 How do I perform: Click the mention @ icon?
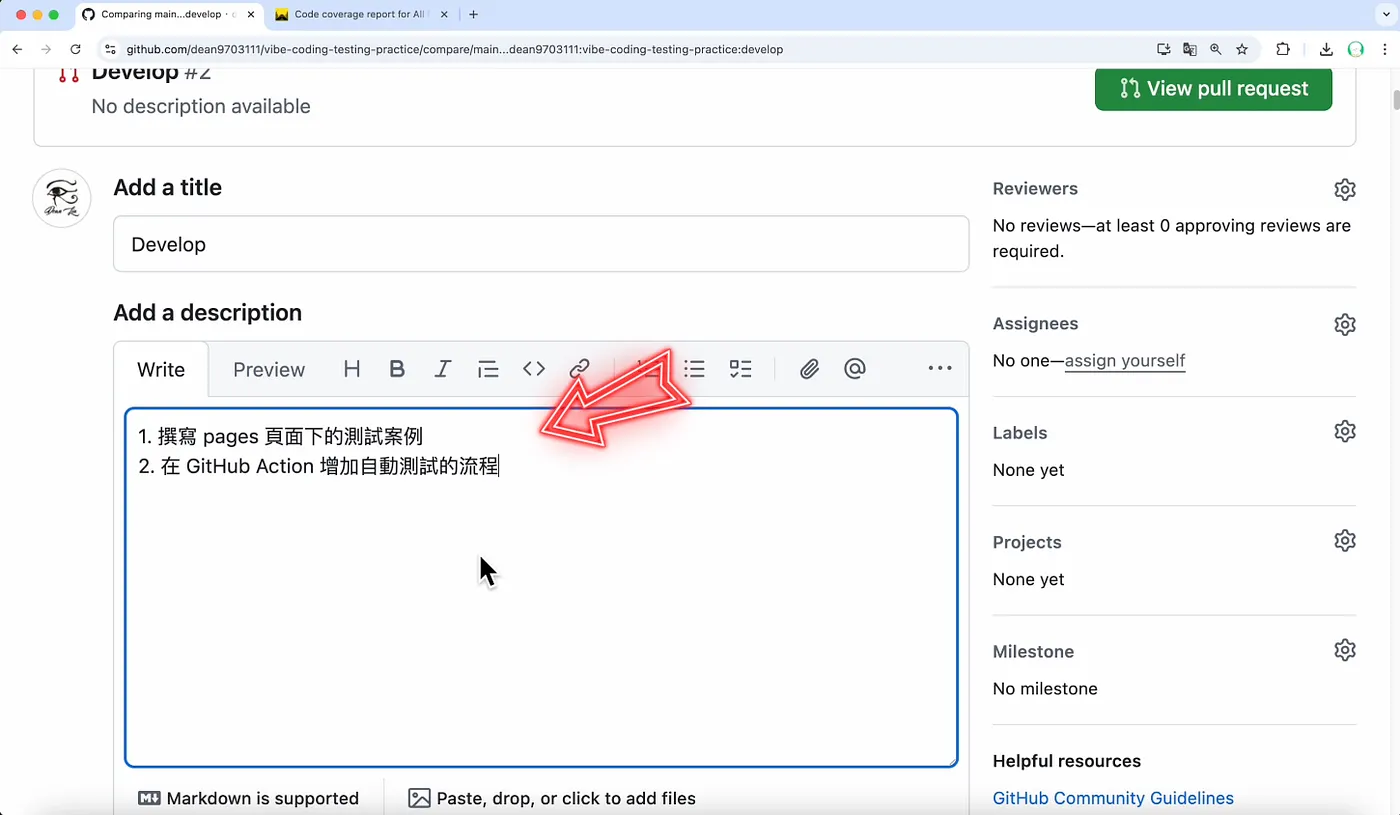[x=854, y=369]
